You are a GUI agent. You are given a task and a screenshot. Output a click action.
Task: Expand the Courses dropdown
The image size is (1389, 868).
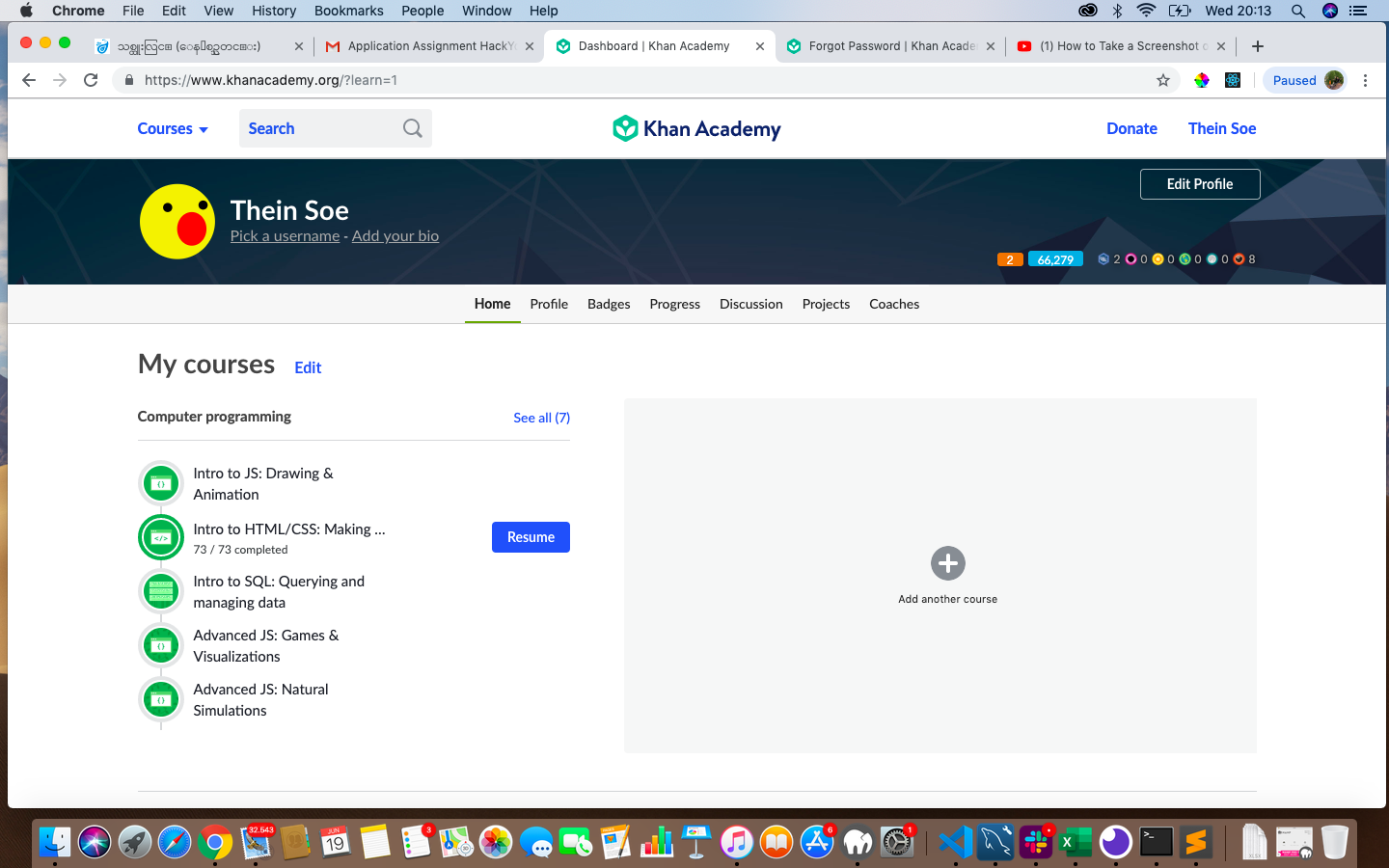click(173, 128)
